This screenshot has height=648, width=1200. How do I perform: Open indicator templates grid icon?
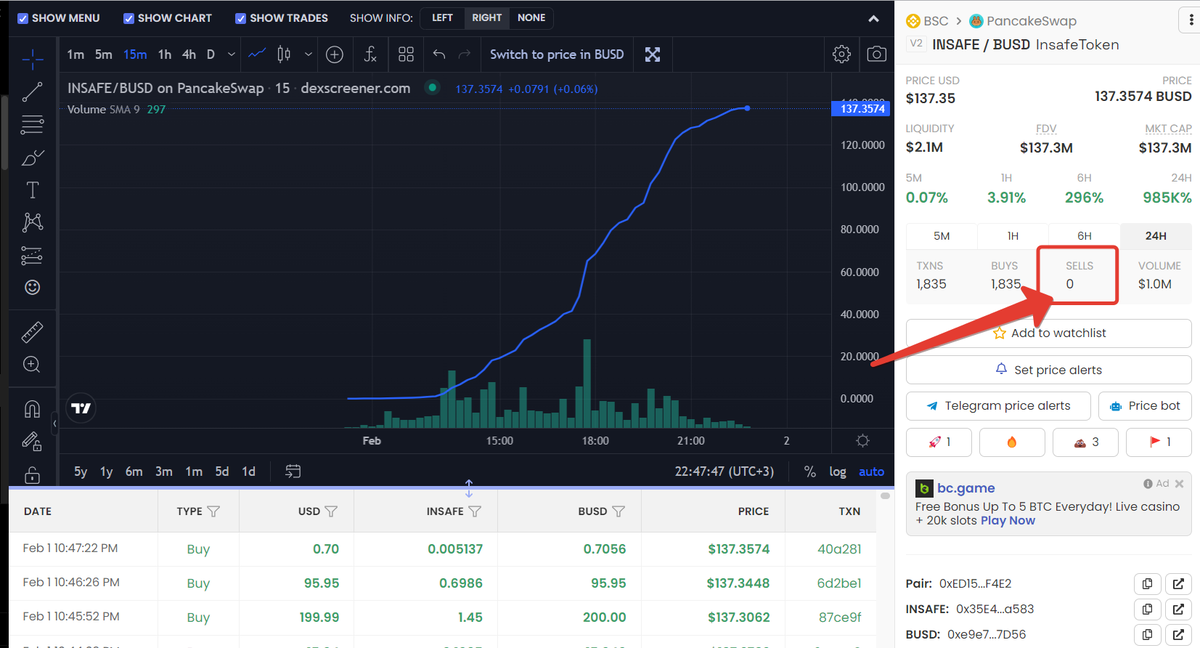pos(406,54)
